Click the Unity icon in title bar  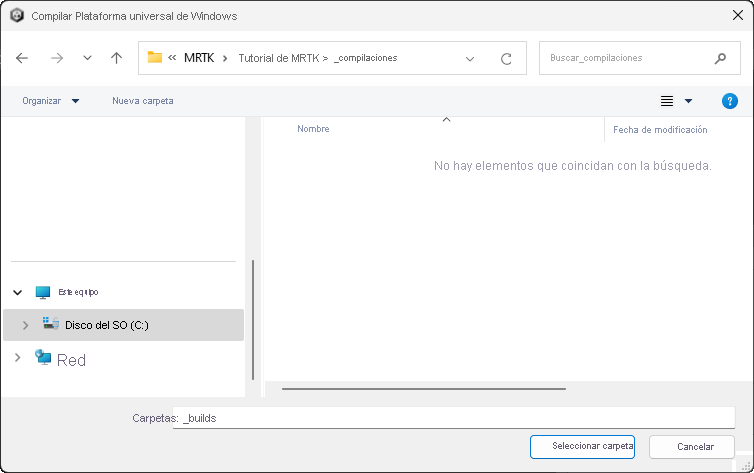[x=17, y=16]
